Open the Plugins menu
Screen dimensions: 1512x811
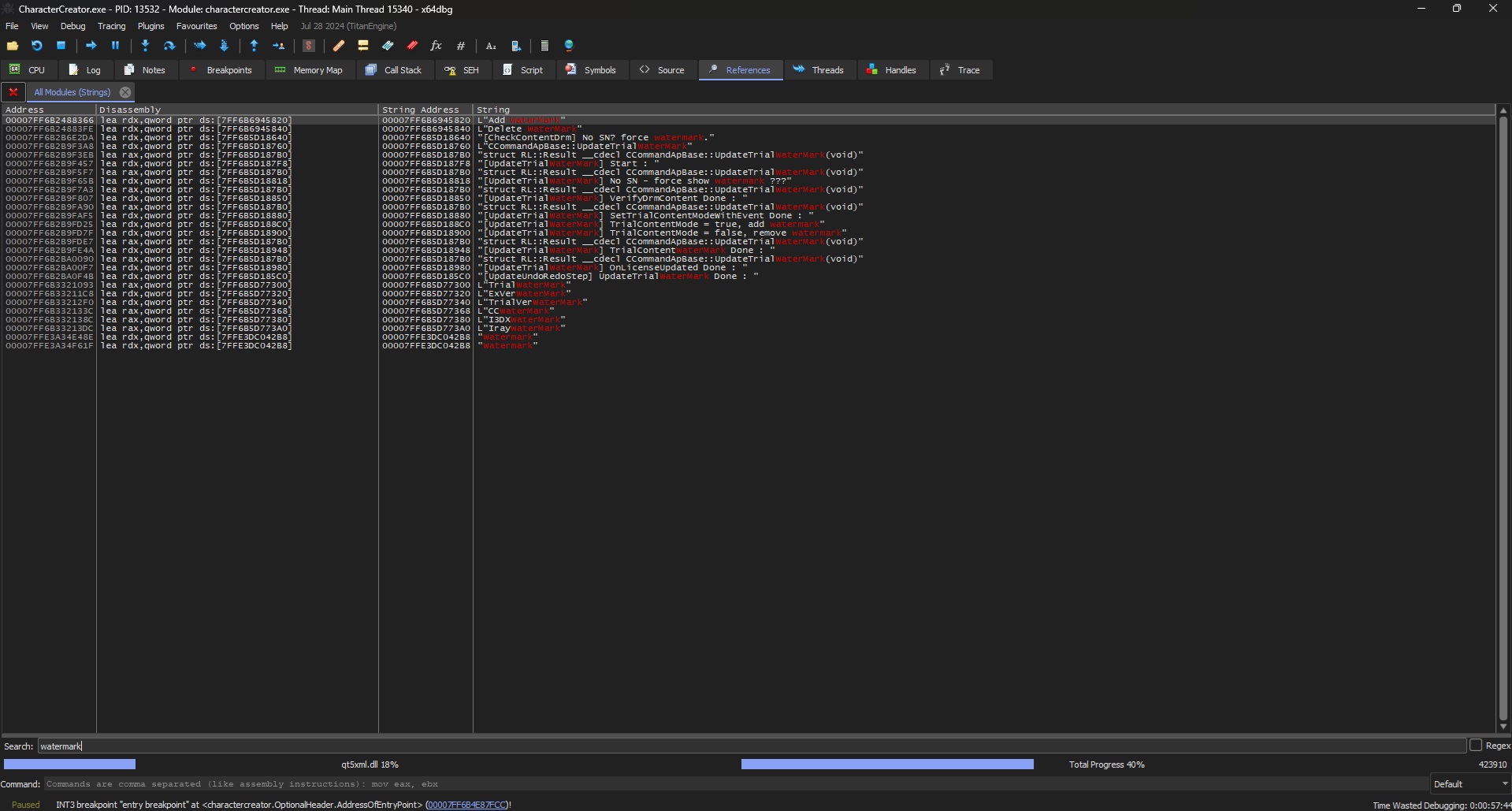[x=150, y=26]
